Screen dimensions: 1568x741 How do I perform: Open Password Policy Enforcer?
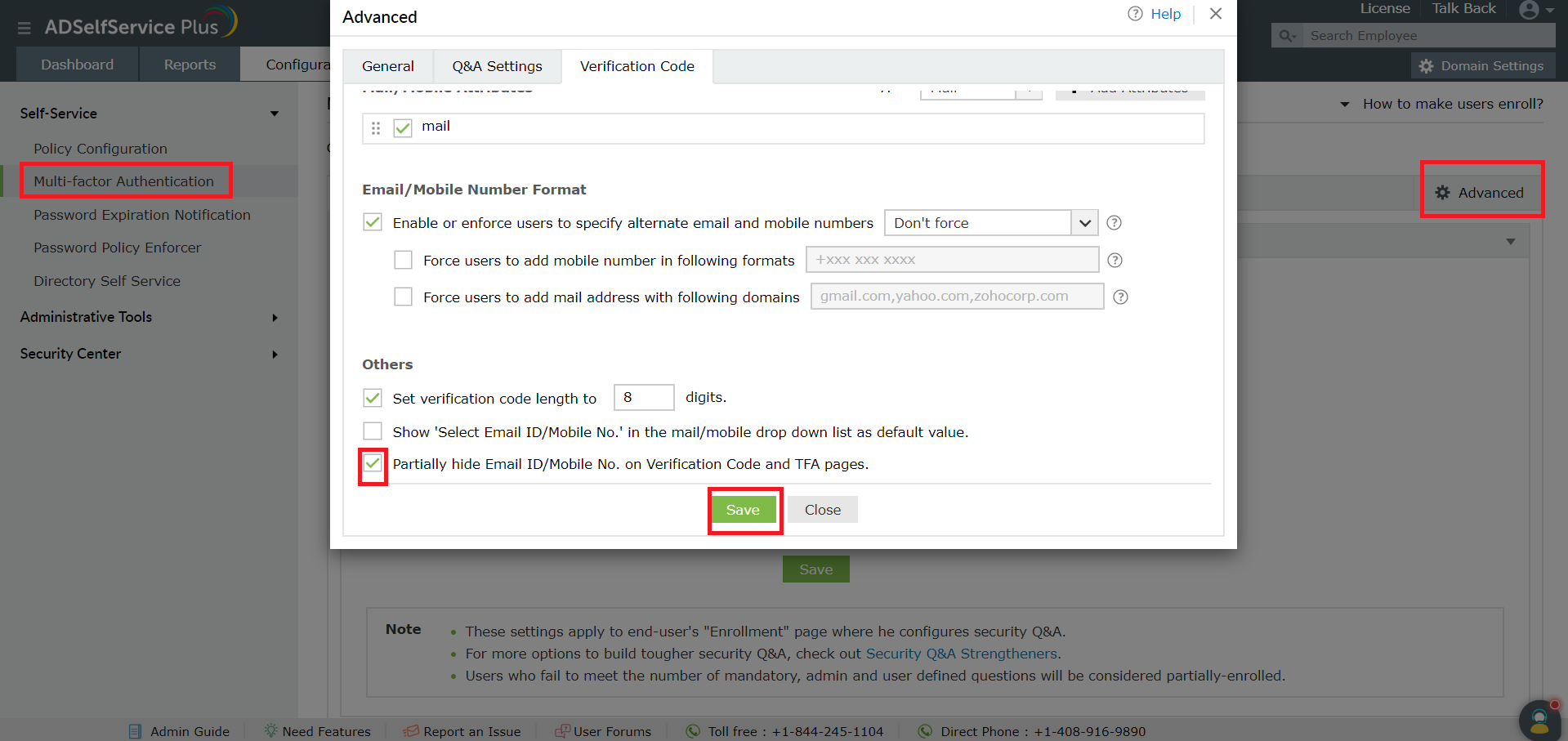117,248
